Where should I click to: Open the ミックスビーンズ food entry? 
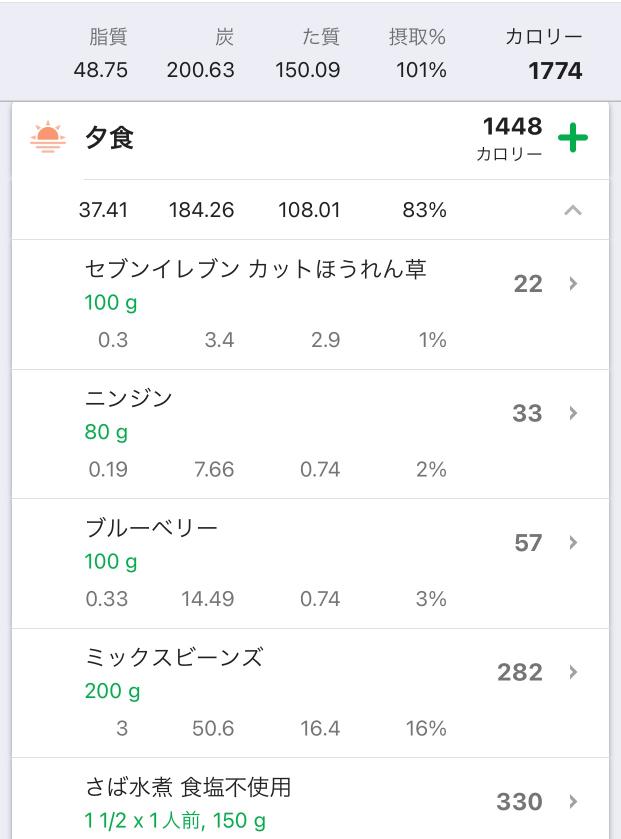click(x=310, y=693)
